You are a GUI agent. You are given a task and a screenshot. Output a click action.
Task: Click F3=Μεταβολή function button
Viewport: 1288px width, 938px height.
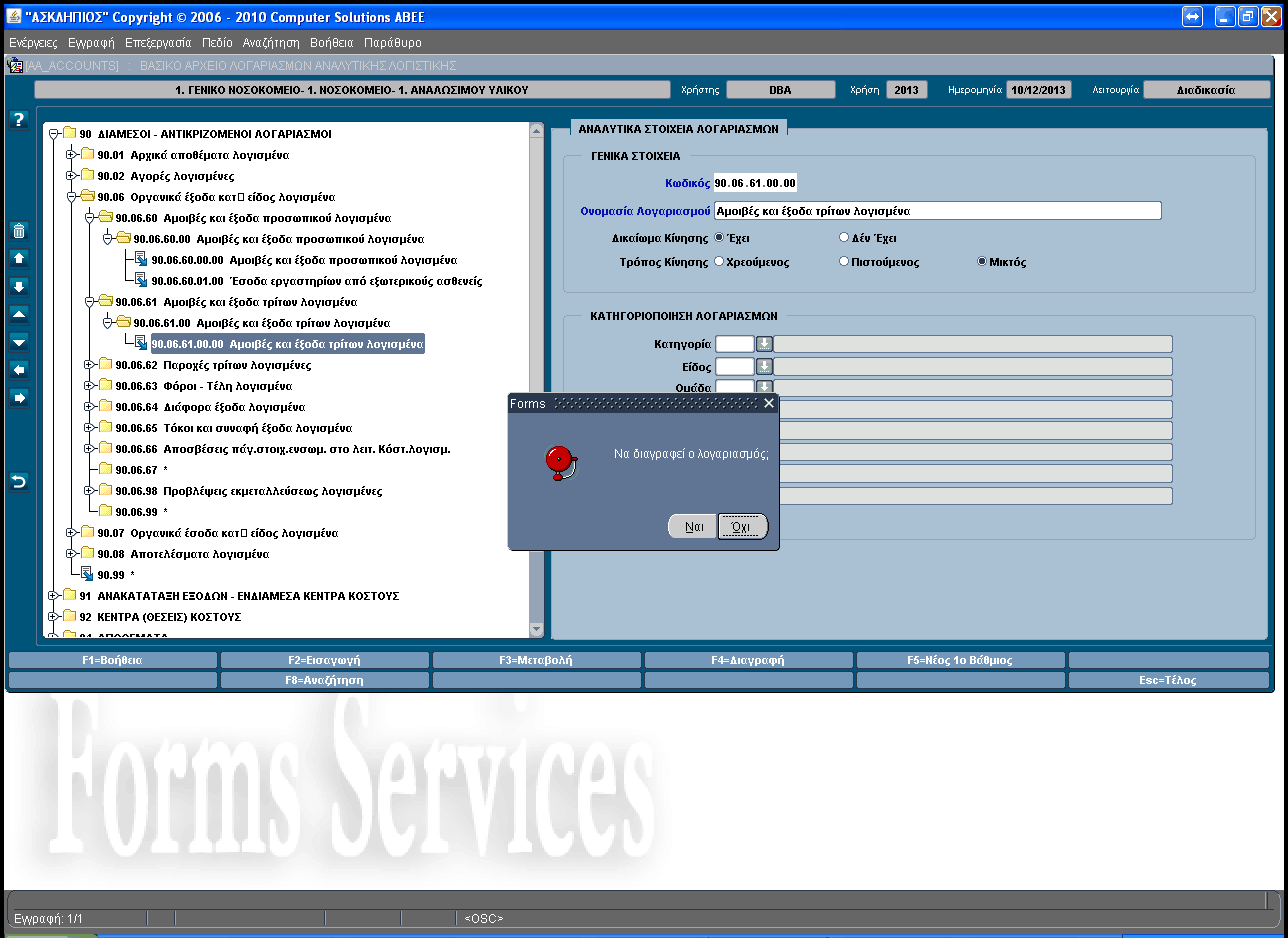(536, 660)
